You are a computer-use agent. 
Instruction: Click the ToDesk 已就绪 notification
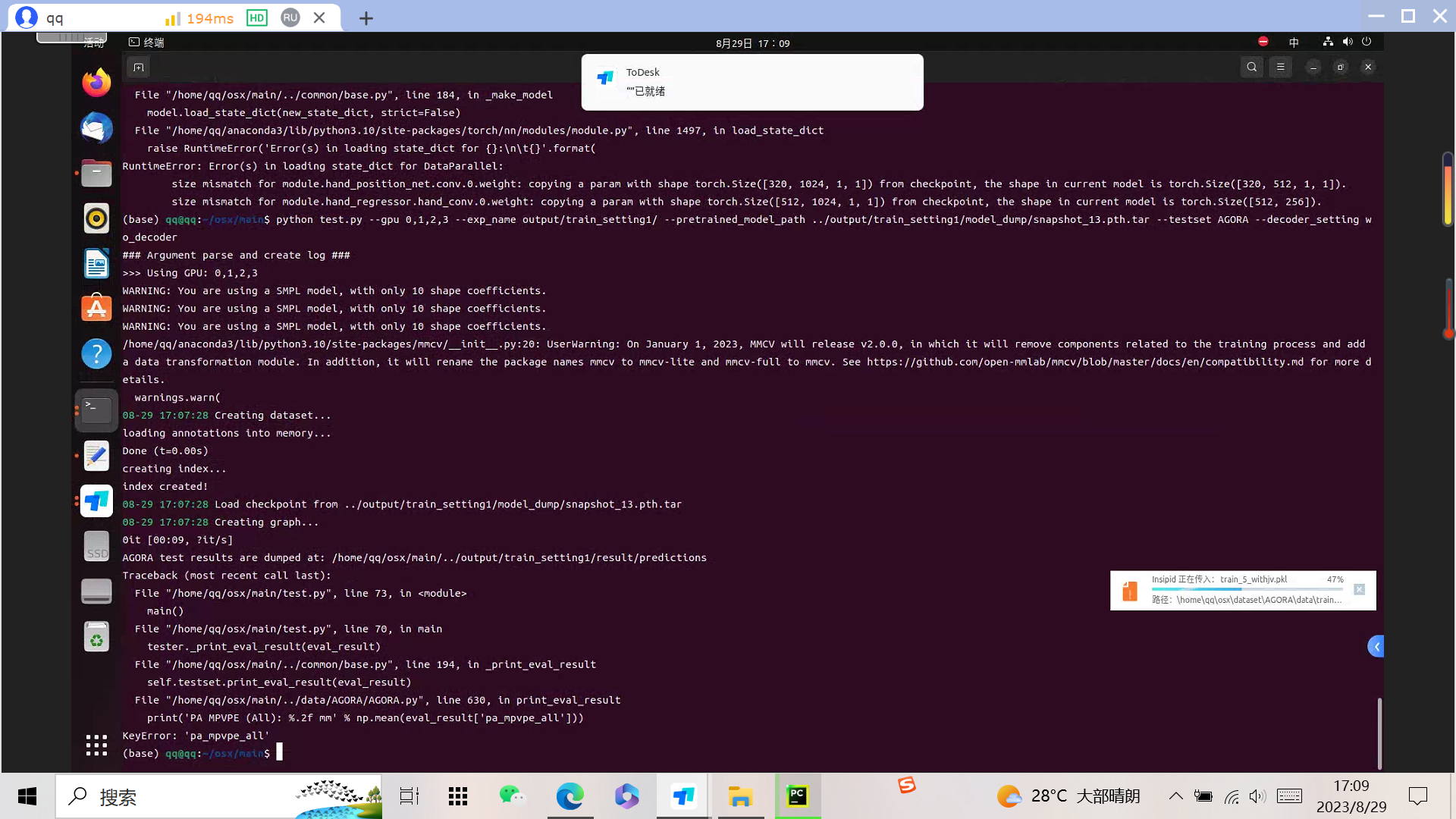tap(752, 81)
